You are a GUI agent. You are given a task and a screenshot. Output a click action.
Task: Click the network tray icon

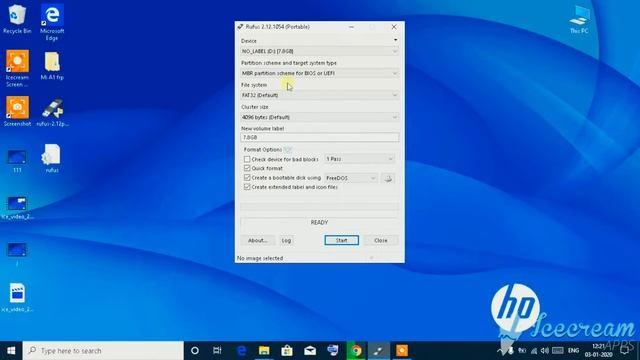point(533,351)
